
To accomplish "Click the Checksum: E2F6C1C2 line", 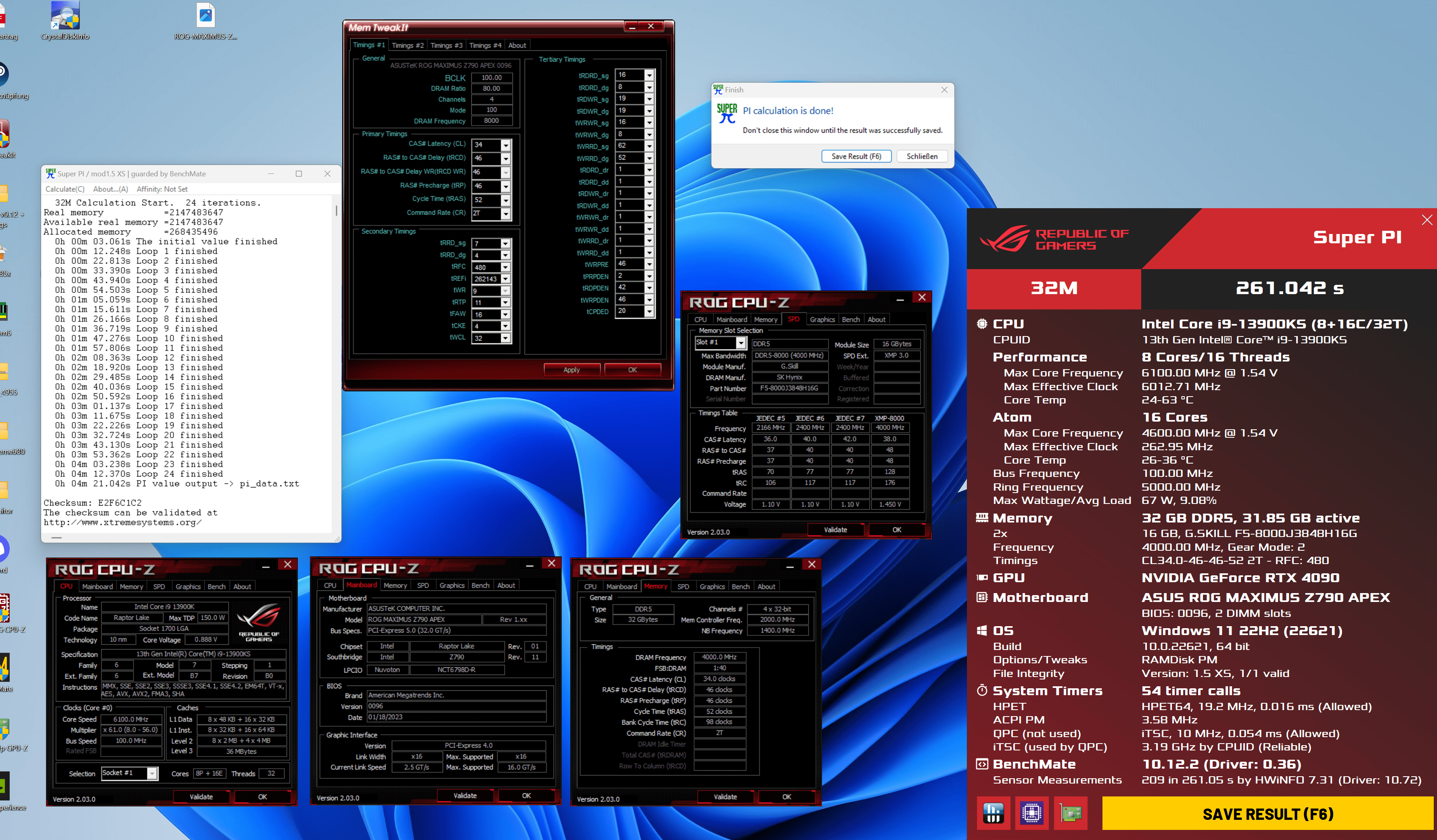I will [93, 502].
